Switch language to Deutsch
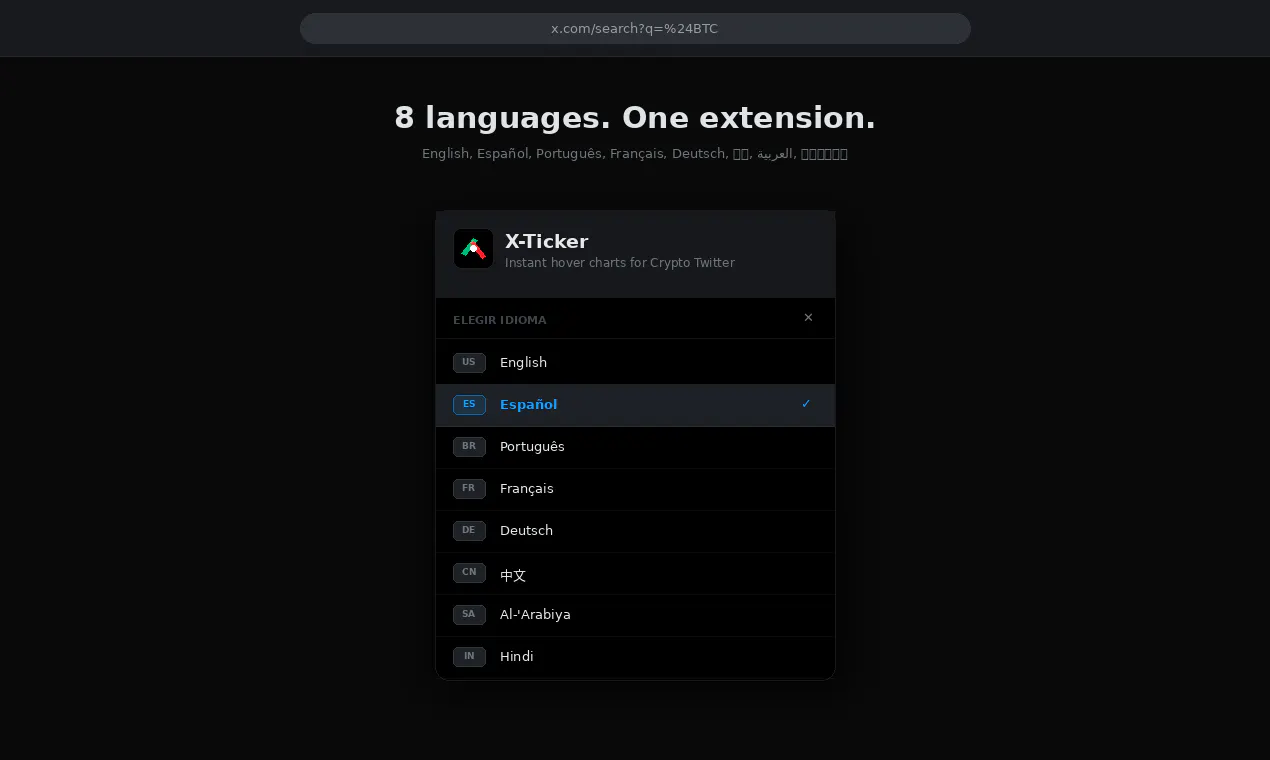The width and height of the screenshot is (1270, 760). point(635,531)
